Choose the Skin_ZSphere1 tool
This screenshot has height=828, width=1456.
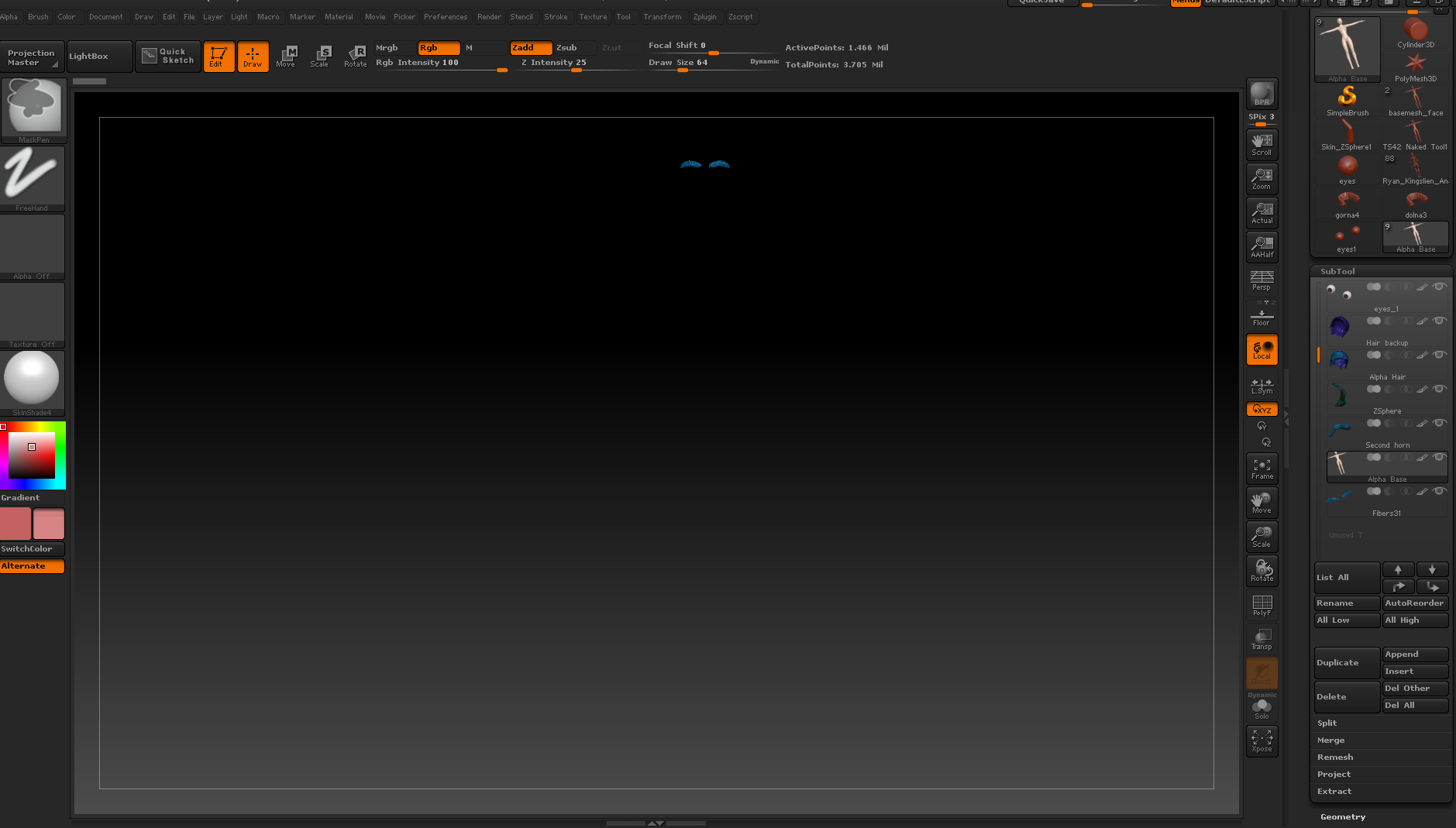[1348, 135]
